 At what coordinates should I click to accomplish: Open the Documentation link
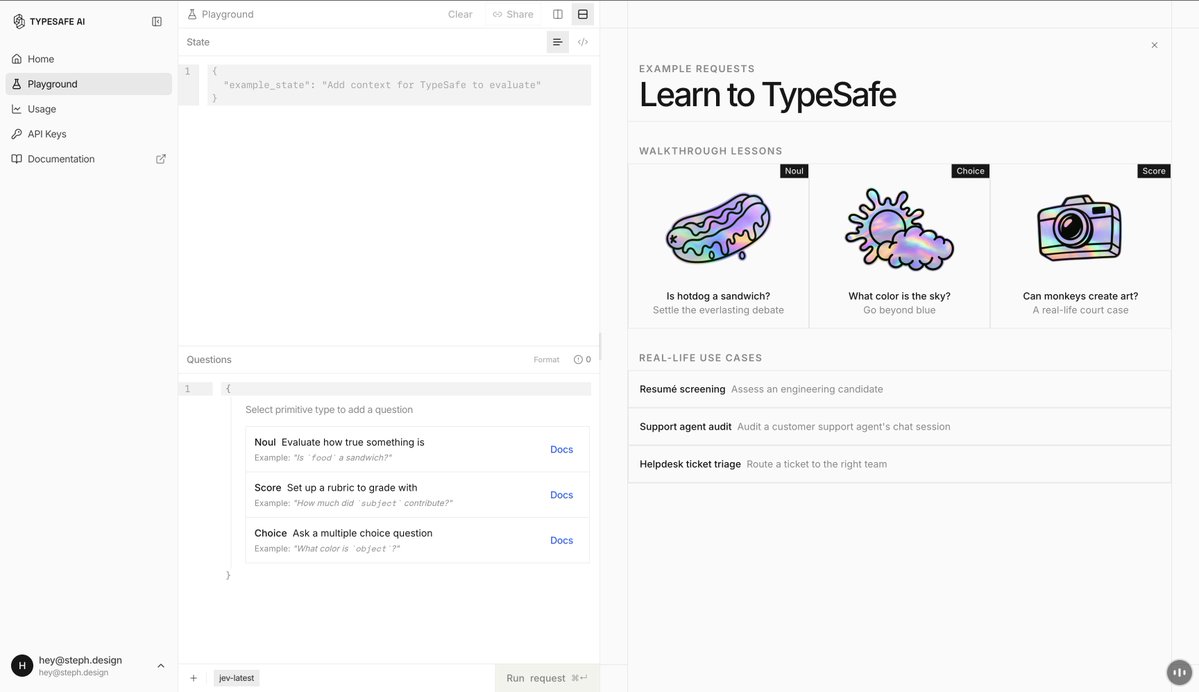click(x=89, y=159)
